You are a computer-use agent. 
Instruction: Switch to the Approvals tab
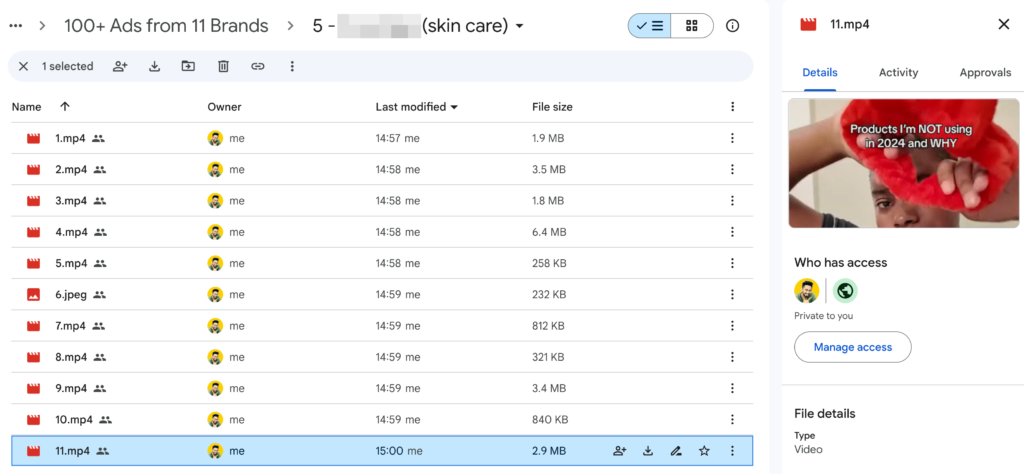[x=985, y=72]
